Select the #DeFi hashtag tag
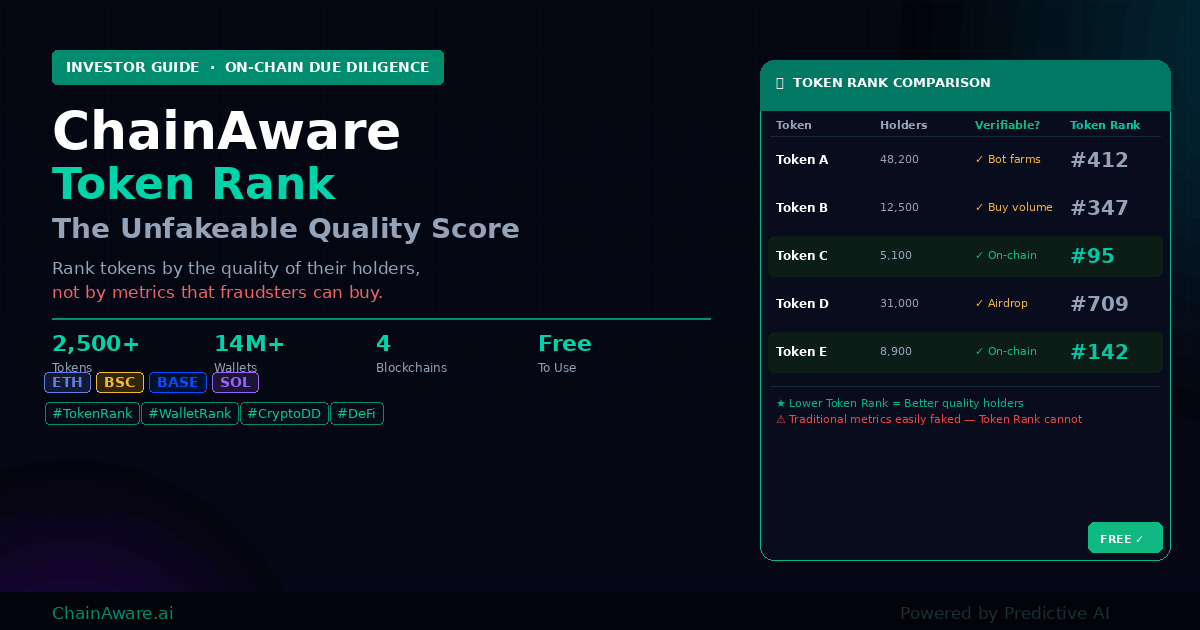 (357, 413)
